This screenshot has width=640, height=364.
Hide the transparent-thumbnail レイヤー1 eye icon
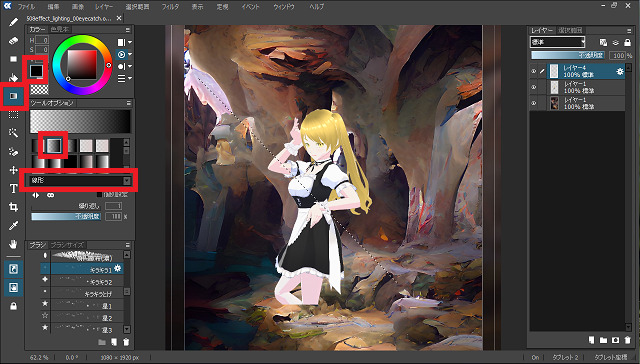(533, 87)
